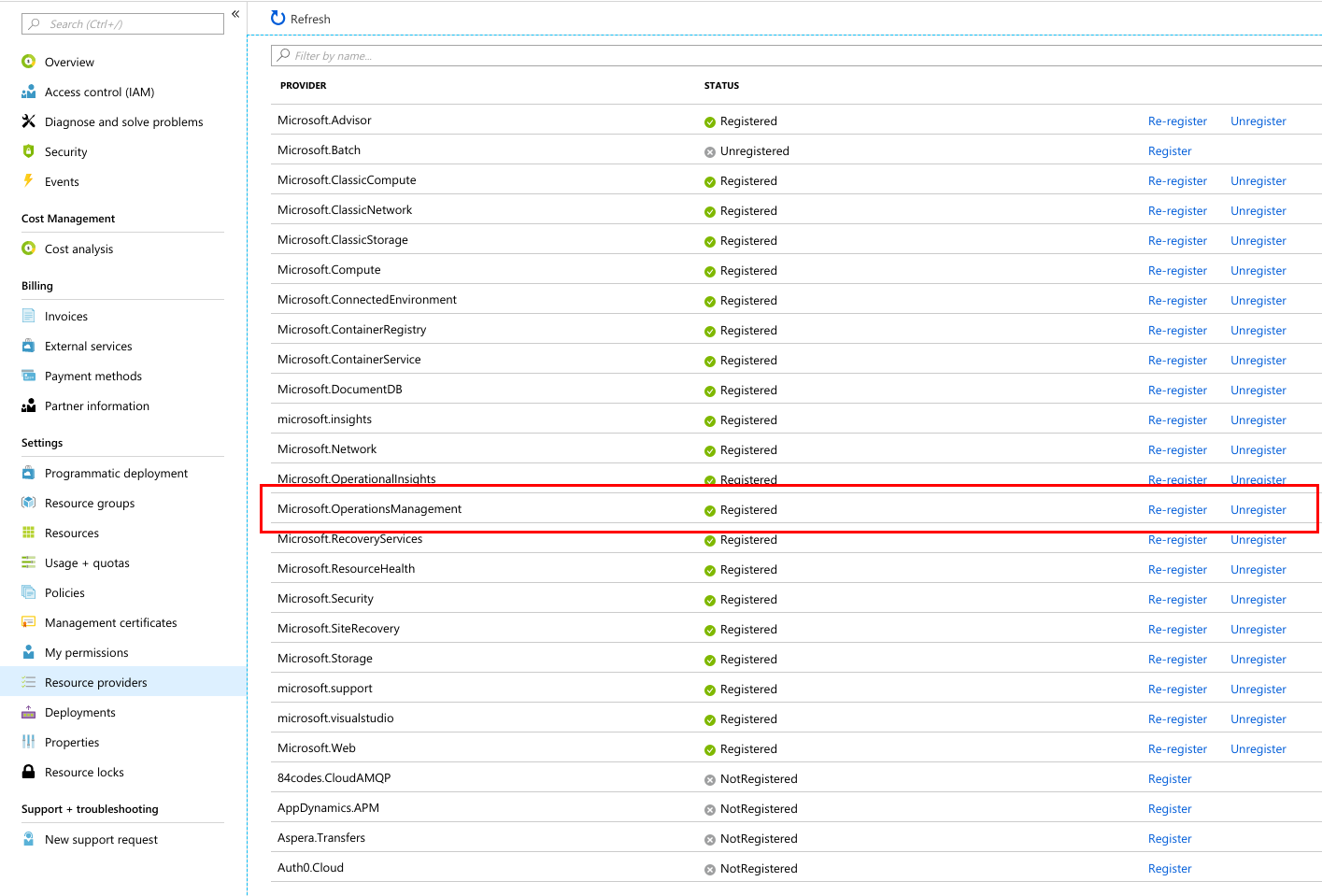Click the Payment methods card icon

[28, 376]
